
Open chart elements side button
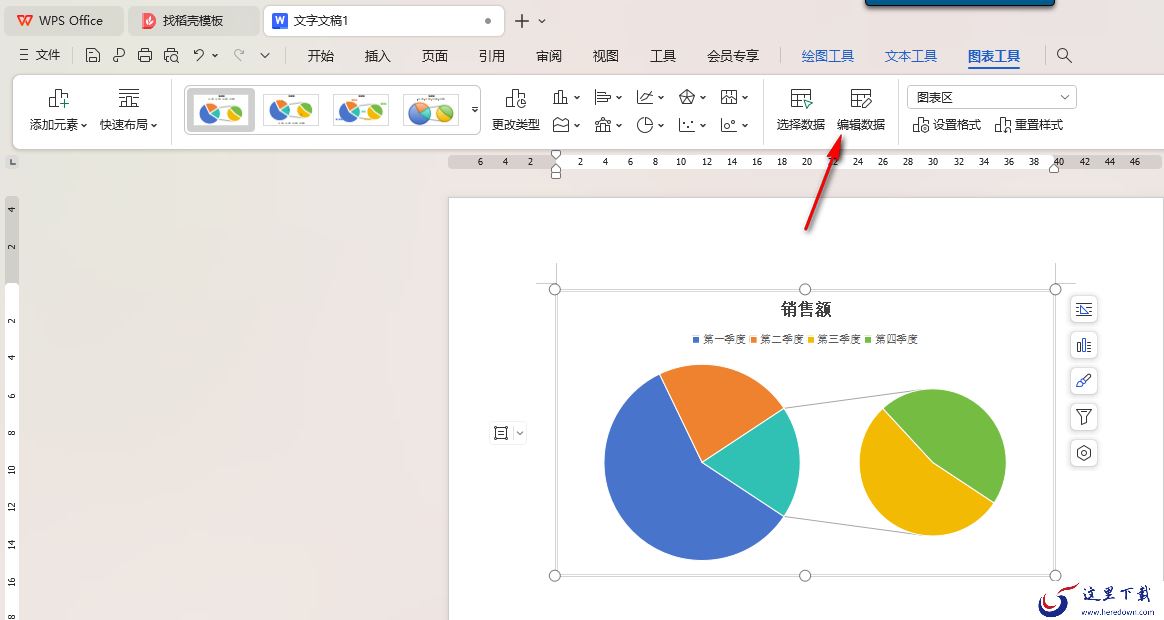tap(1084, 345)
